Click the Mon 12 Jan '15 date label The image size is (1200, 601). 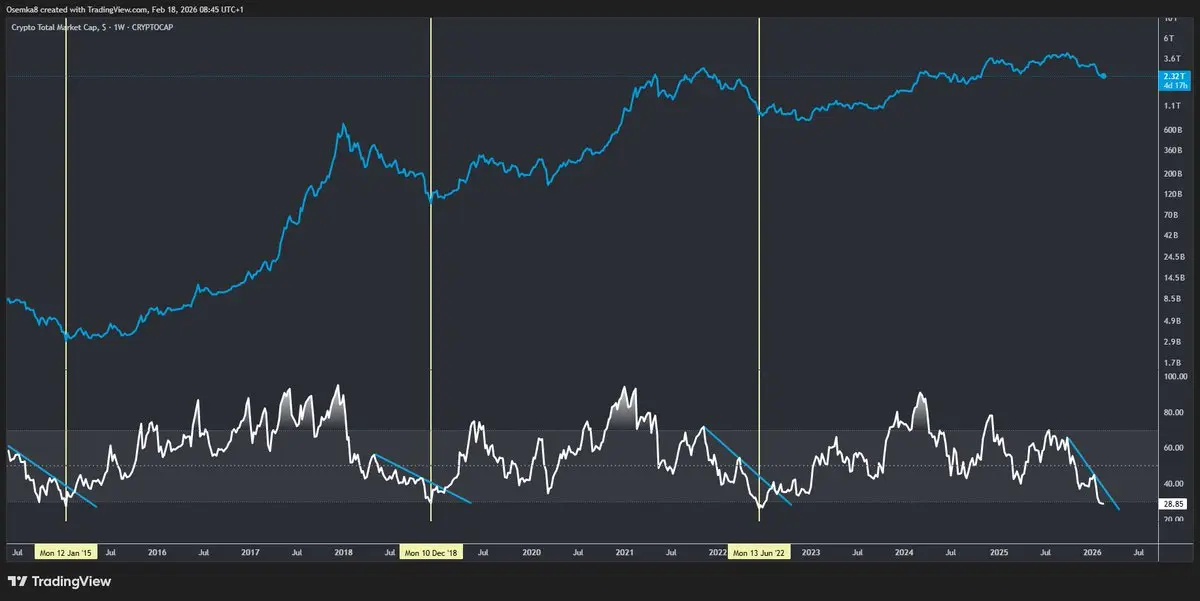(x=66, y=552)
